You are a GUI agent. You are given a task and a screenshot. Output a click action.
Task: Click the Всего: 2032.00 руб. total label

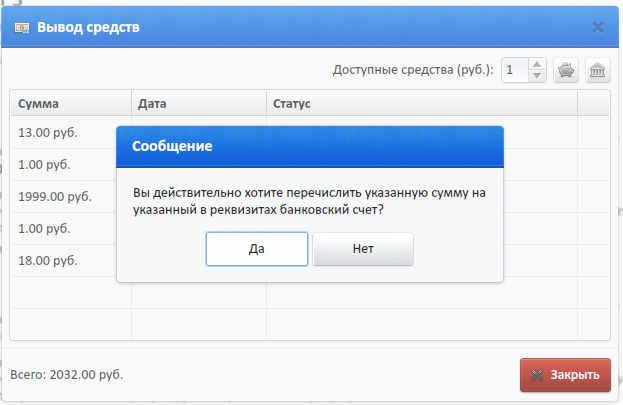67,374
